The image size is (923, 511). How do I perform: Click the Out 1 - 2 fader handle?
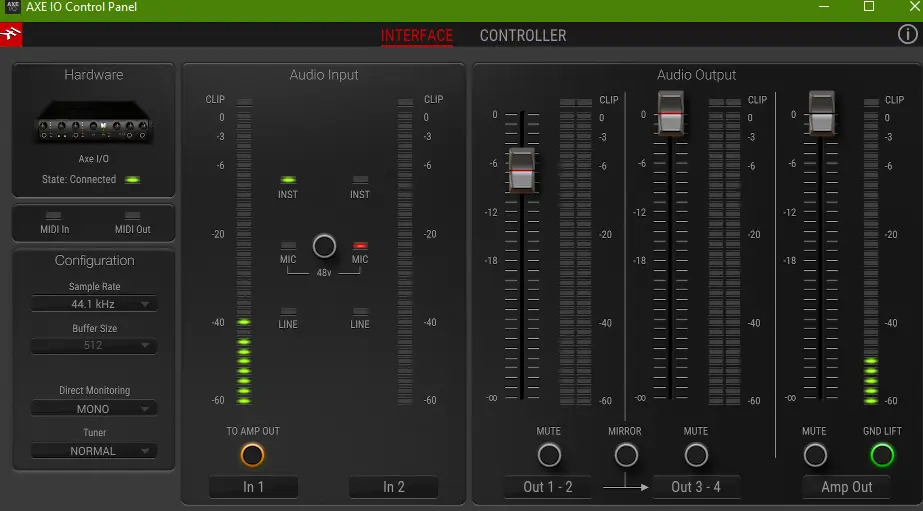coord(521,169)
